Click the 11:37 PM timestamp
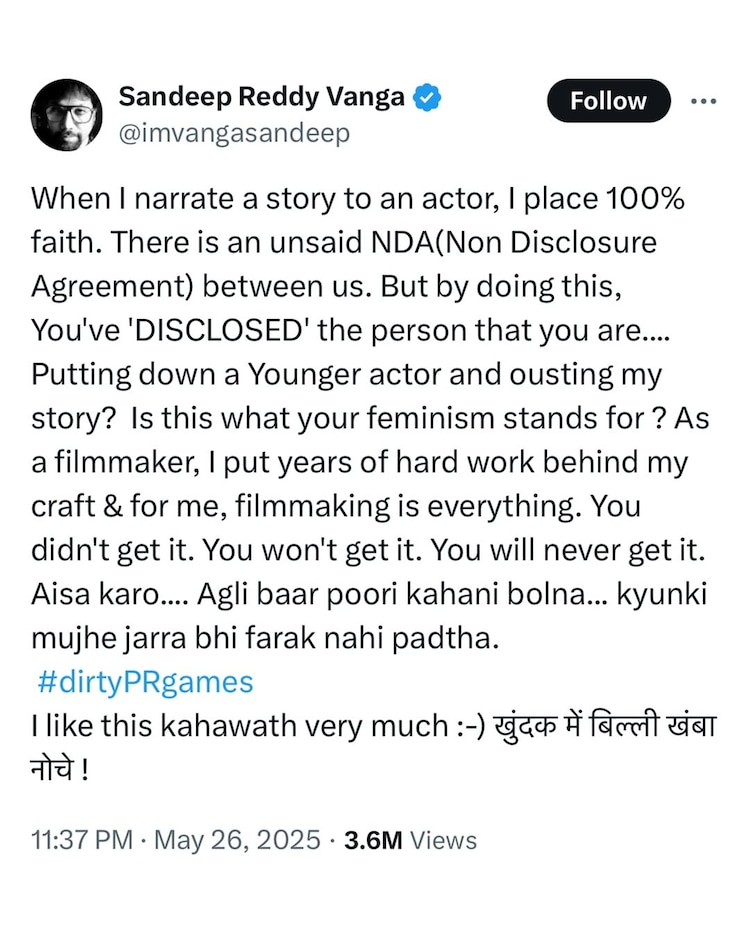This screenshot has height=937, width=750. coord(82,841)
